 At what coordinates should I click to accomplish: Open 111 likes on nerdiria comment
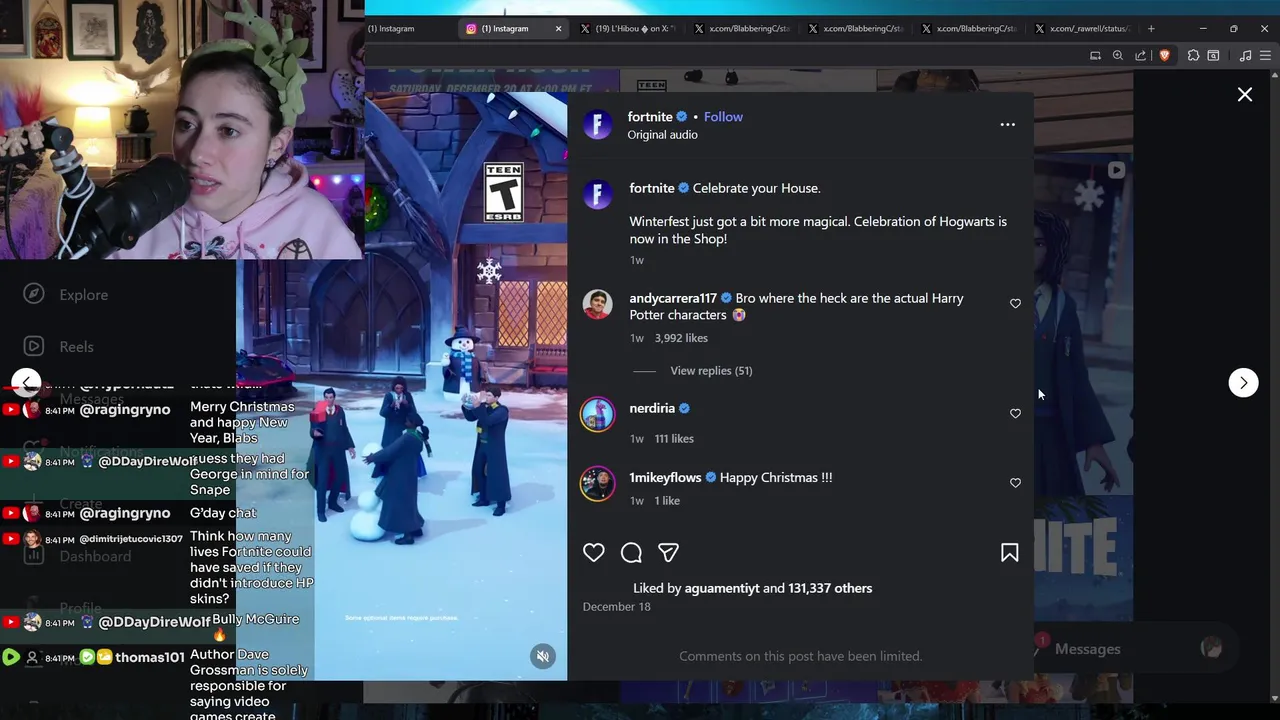674,439
